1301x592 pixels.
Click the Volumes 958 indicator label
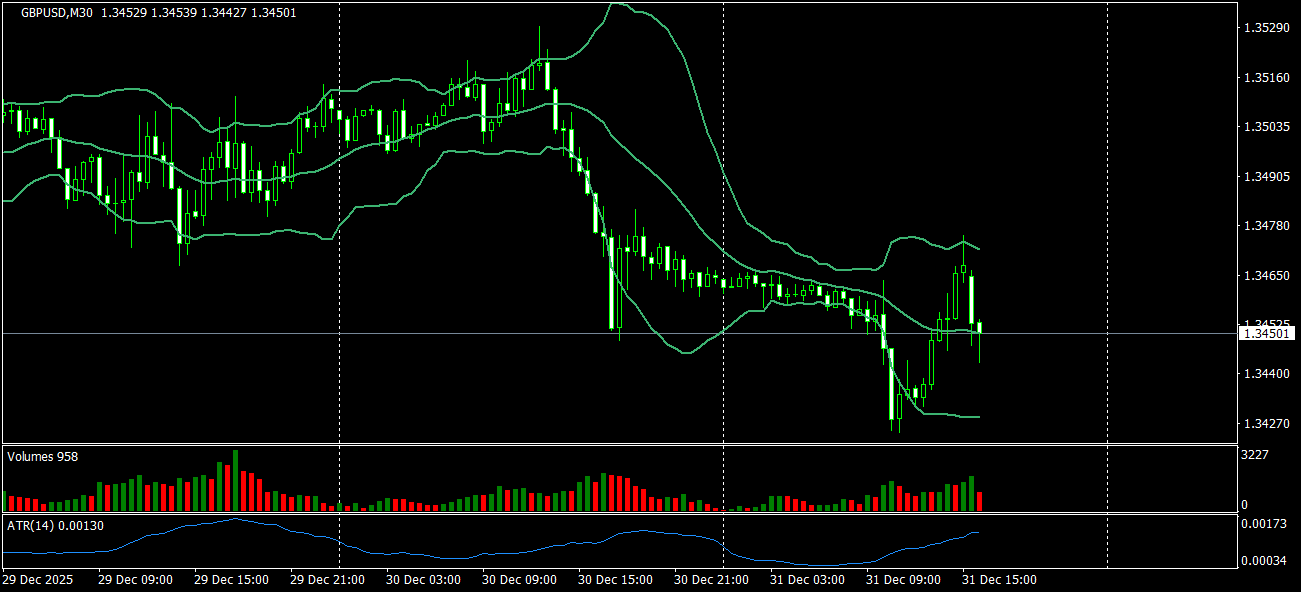pyautogui.click(x=43, y=456)
